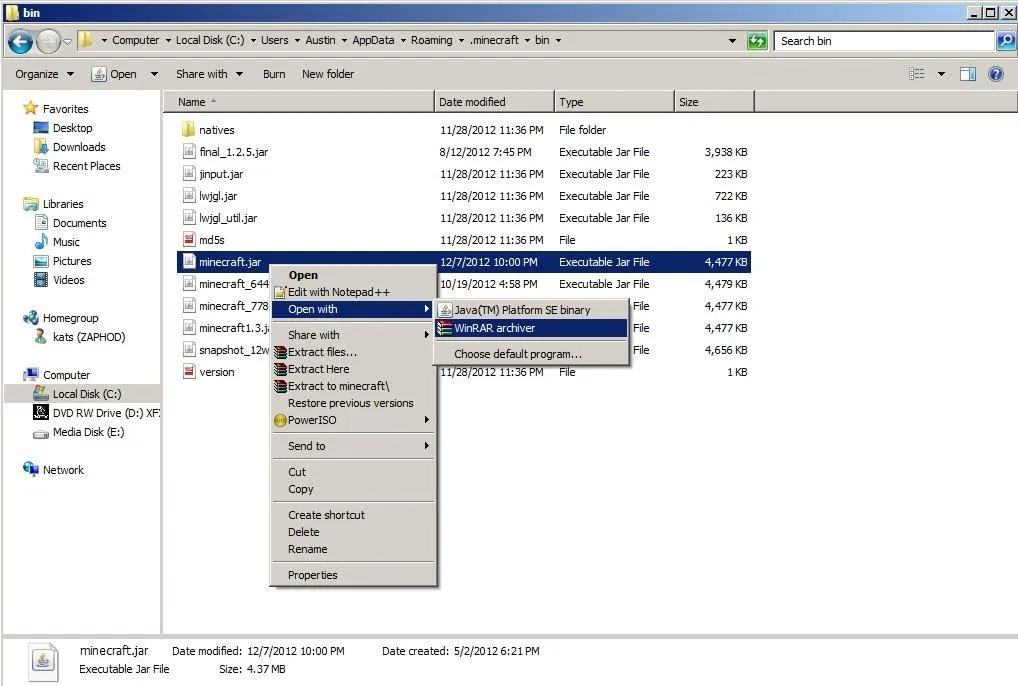Click the final_1.2.5.jar file icon
The image size is (1018, 686).
click(188, 152)
